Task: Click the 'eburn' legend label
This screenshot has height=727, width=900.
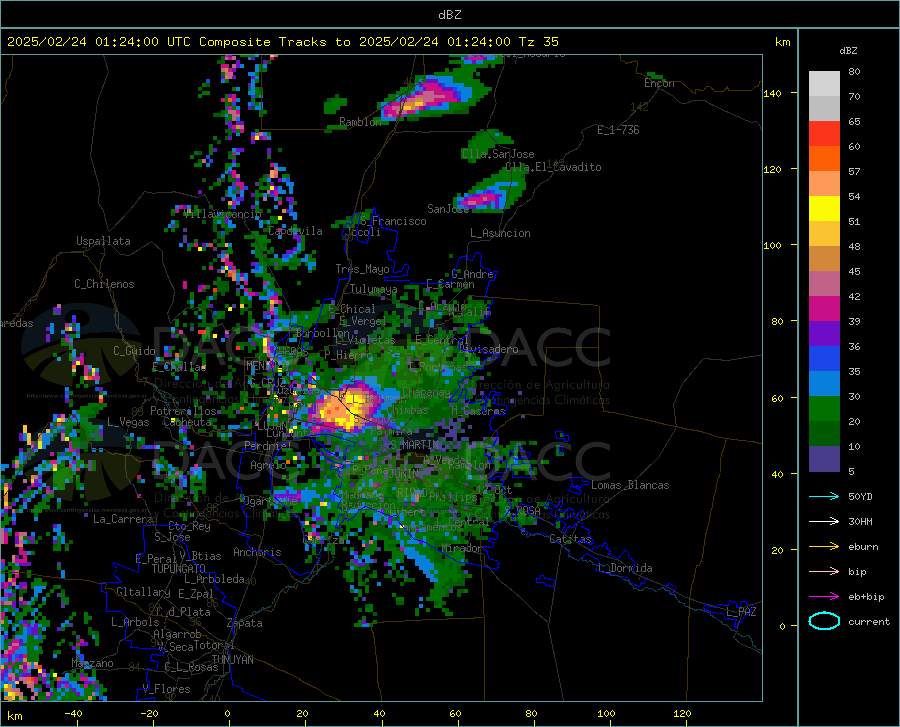Action: pos(863,546)
